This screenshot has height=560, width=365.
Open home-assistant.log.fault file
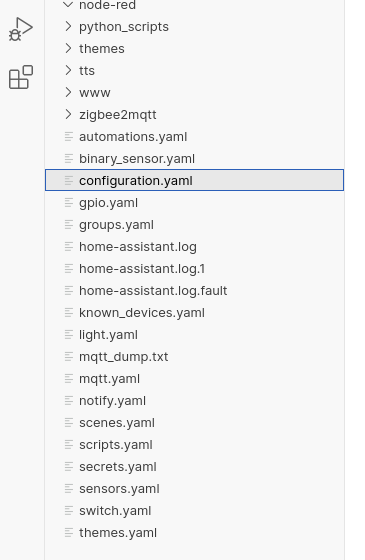point(194,291)
